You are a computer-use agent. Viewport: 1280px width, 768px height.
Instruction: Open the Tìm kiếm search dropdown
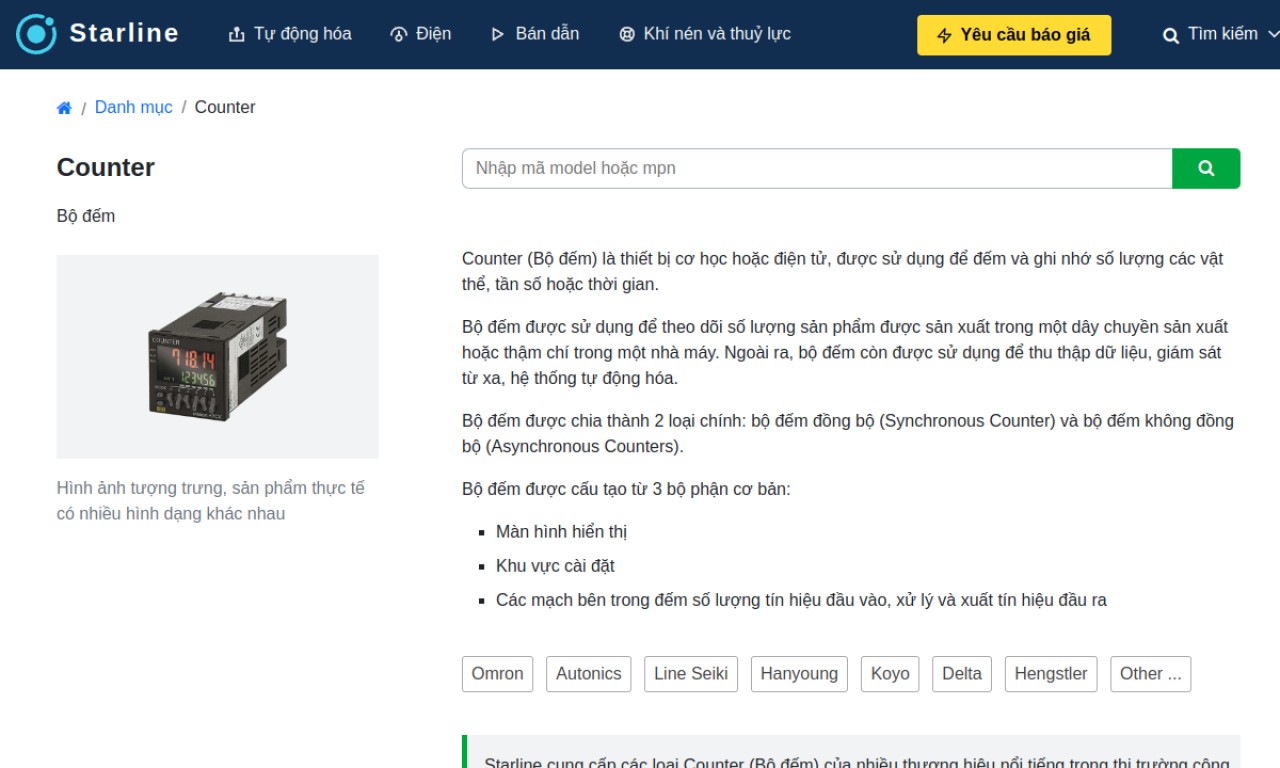tap(1220, 35)
